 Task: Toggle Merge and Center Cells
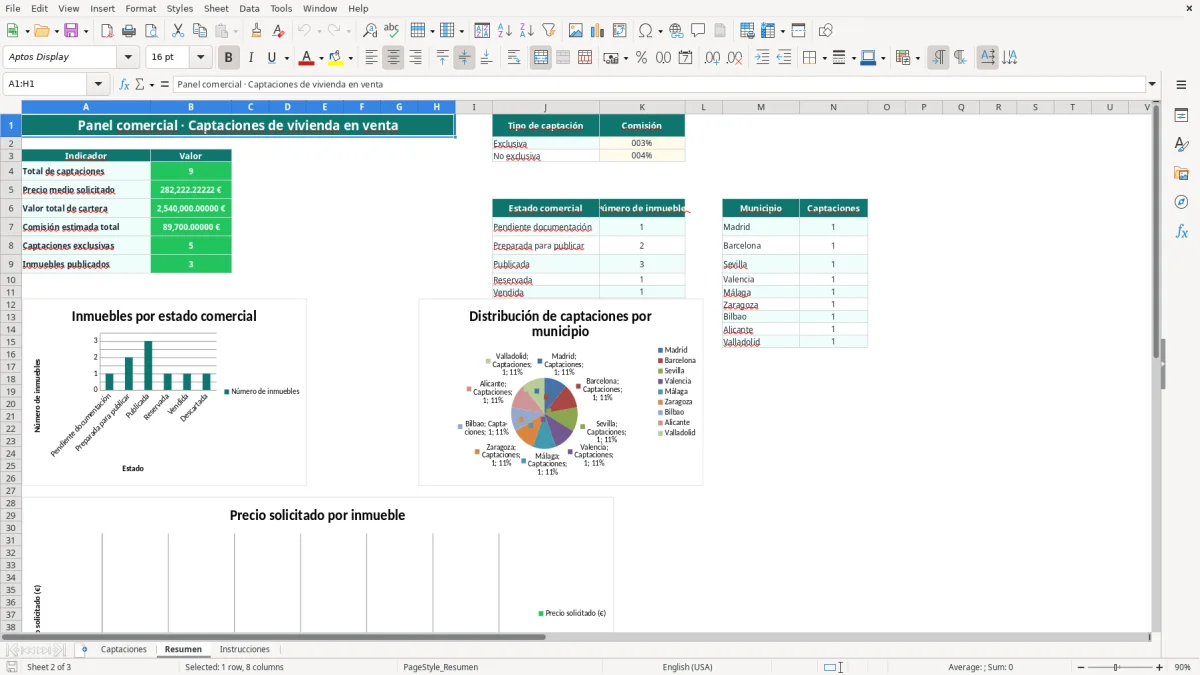point(541,58)
